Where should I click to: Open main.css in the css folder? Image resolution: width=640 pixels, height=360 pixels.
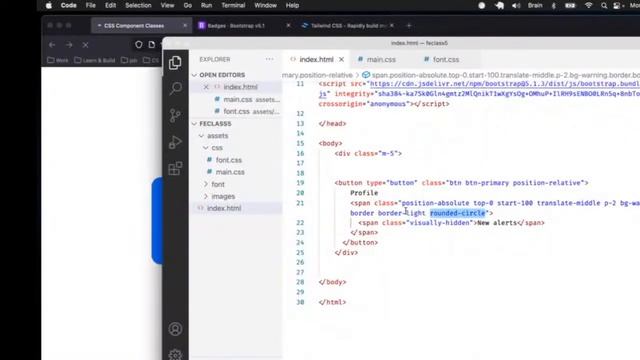click(230, 172)
